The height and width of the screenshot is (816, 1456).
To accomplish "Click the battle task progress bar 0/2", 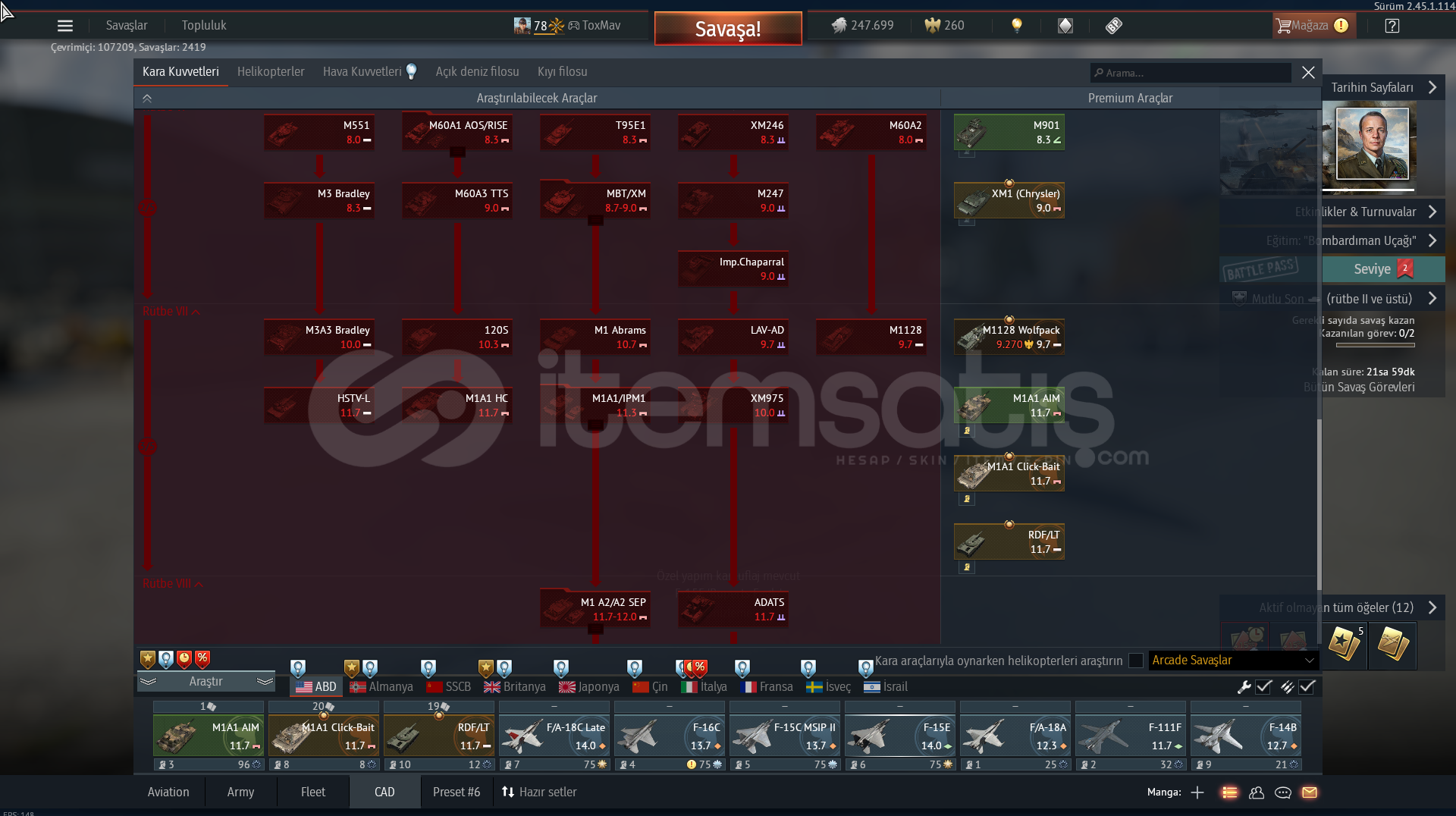I will (x=1376, y=345).
